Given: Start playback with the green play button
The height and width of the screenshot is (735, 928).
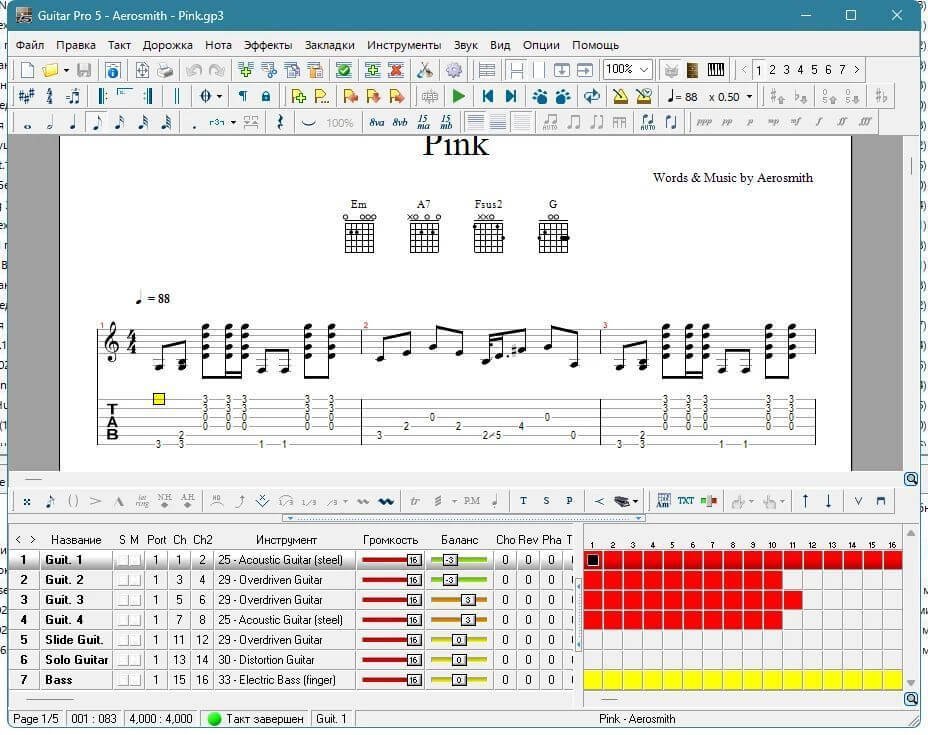Looking at the screenshot, I should 458,96.
